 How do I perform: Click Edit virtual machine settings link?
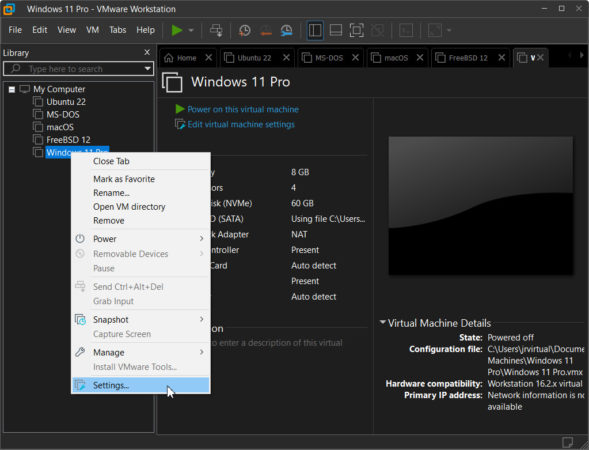(x=241, y=124)
